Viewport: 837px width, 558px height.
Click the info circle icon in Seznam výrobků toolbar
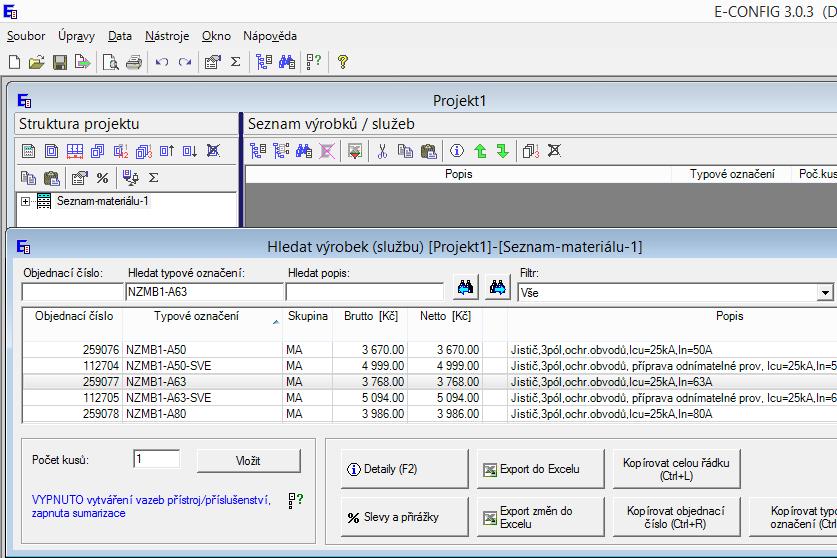(x=456, y=151)
